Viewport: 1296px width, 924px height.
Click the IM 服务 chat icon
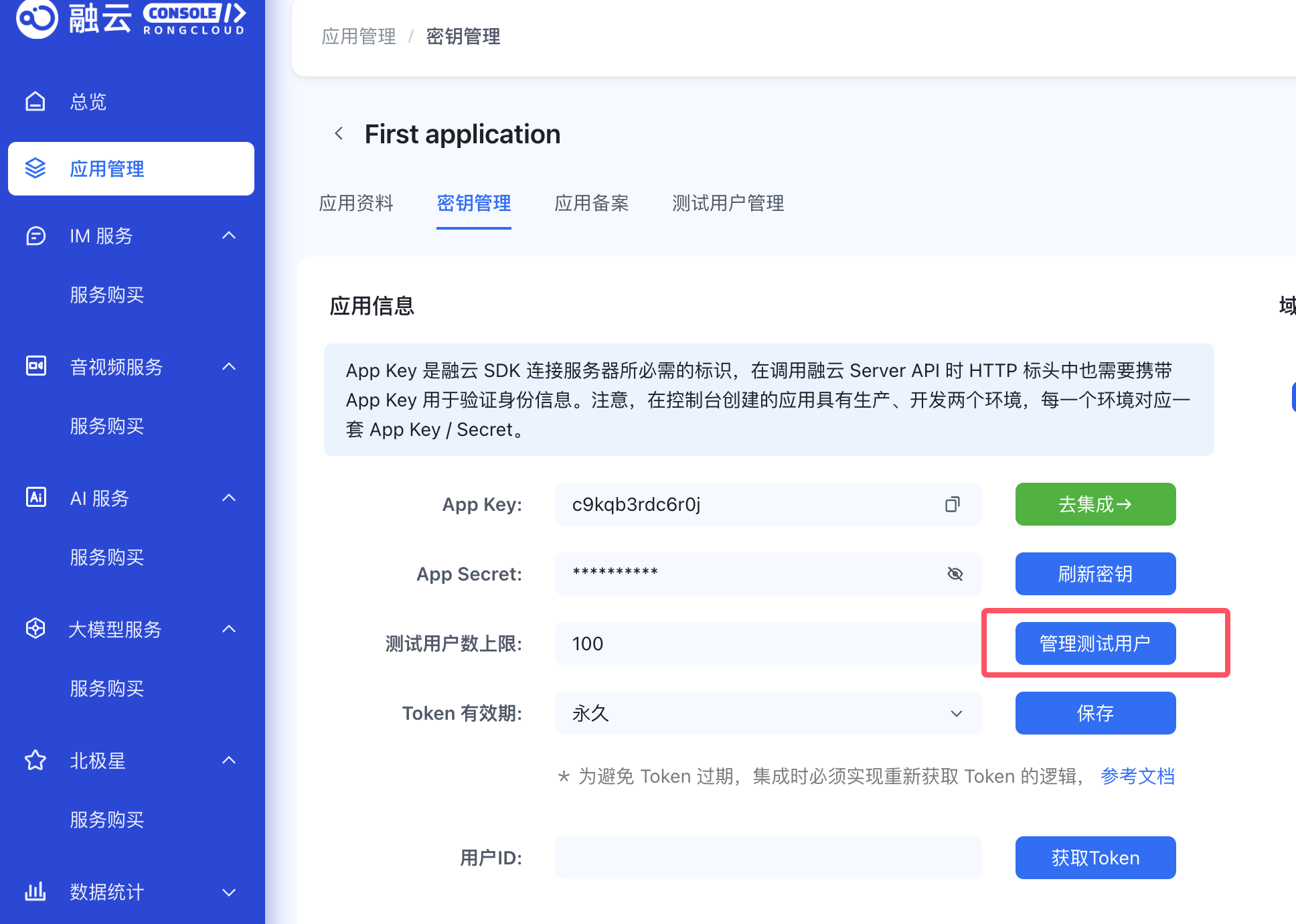[x=35, y=236]
